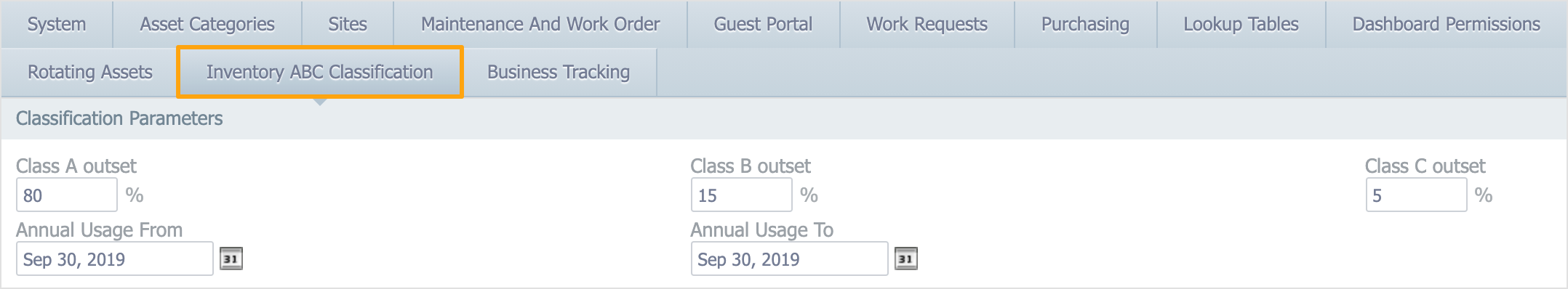Screen dimensions: 1568x289
Task: Switch to the System tab
Action: [x=57, y=24]
